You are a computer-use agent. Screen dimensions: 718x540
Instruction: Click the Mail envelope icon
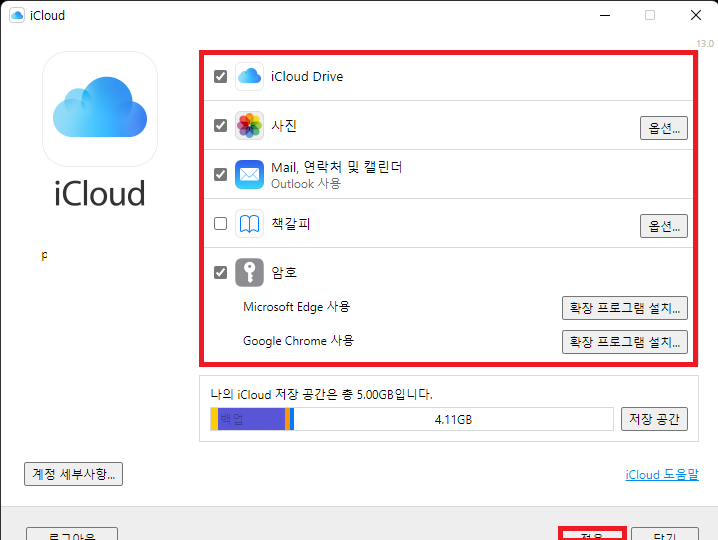249,175
